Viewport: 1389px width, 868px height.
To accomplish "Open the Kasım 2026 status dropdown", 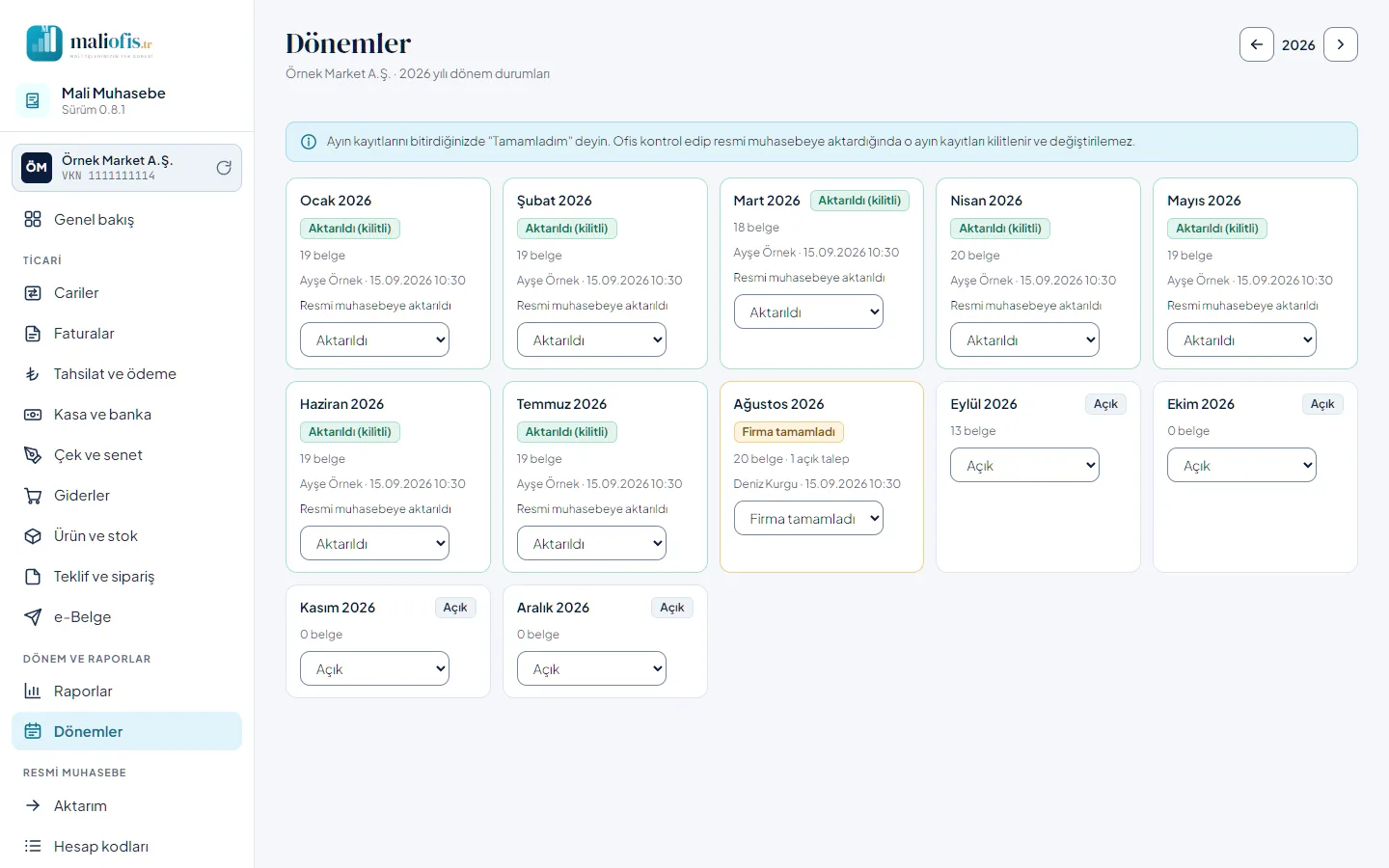I will click(x=374, y=668).
